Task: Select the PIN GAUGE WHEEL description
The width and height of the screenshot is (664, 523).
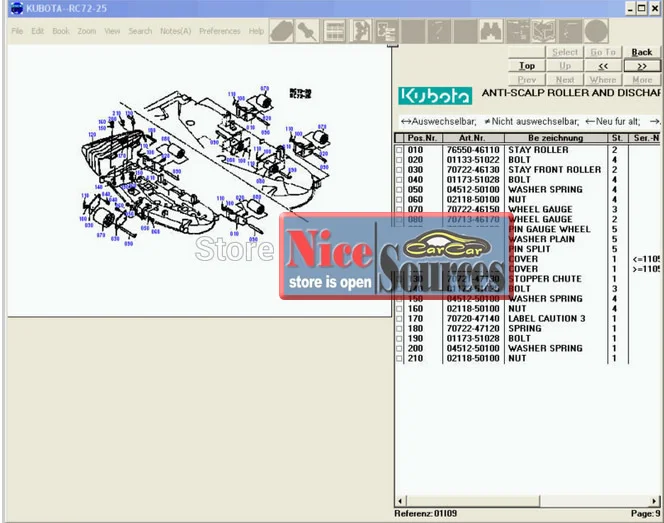Action: coord(549,230)
